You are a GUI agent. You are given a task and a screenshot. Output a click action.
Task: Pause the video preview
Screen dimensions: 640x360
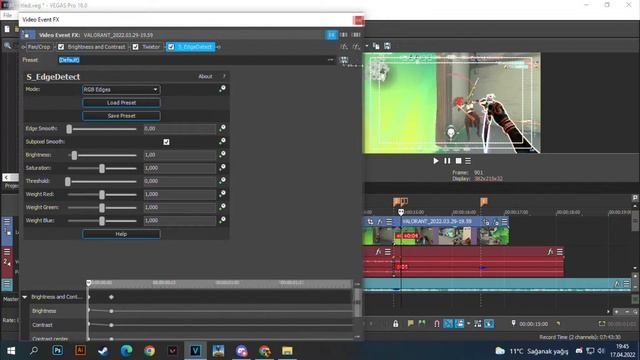click(447, 161)
